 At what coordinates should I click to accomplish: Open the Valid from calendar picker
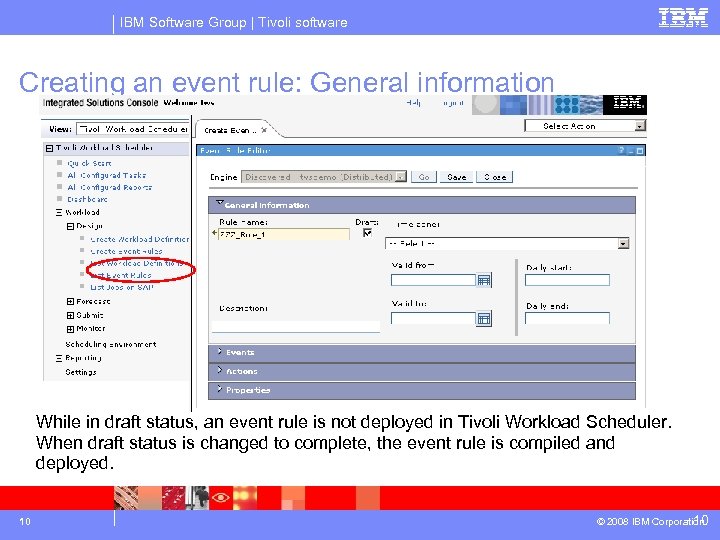484,280
